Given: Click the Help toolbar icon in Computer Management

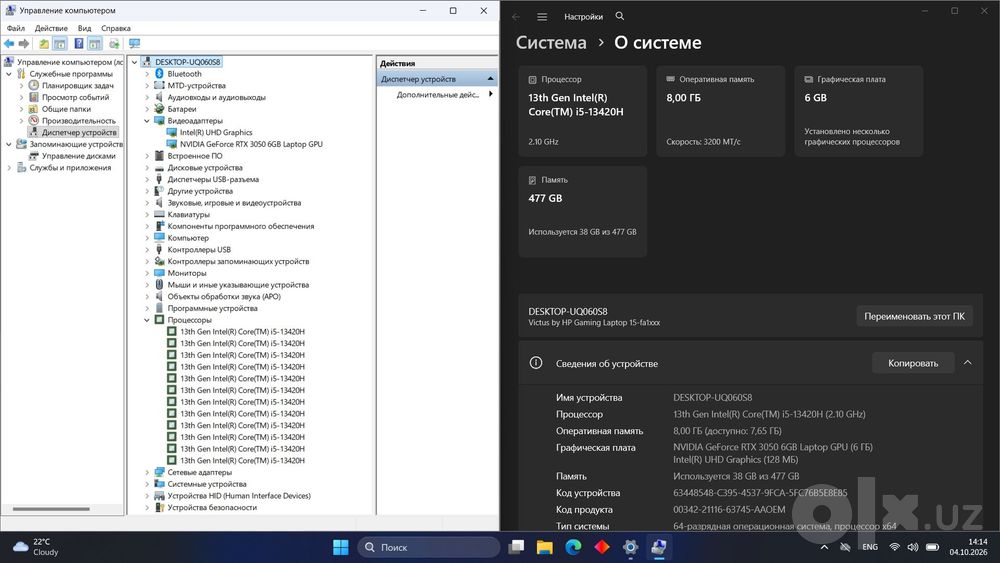Looking at the screenshot, I should point(78,43).
